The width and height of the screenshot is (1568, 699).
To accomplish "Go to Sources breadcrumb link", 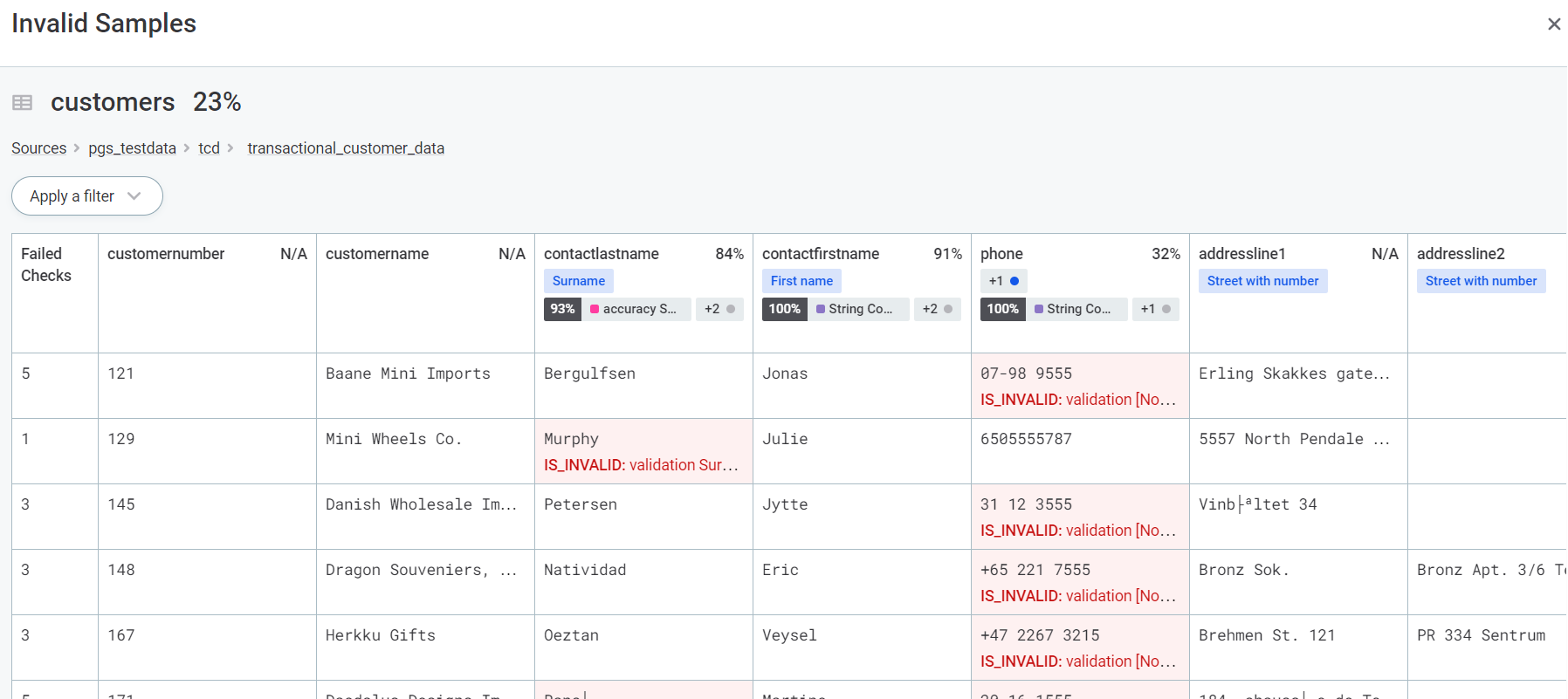I will coord(38,148).
